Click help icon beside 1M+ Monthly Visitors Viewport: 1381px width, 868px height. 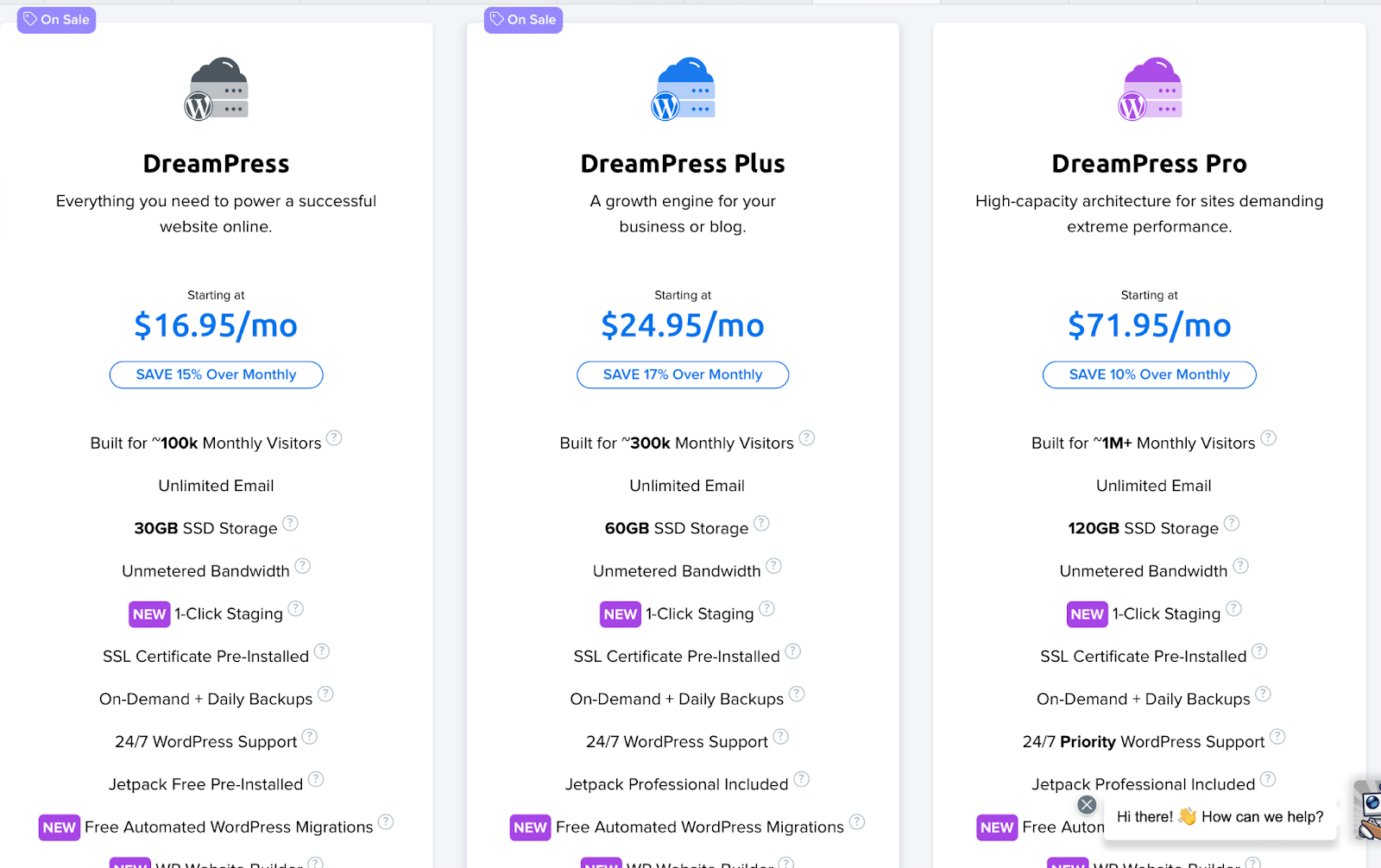[1268, 438]
